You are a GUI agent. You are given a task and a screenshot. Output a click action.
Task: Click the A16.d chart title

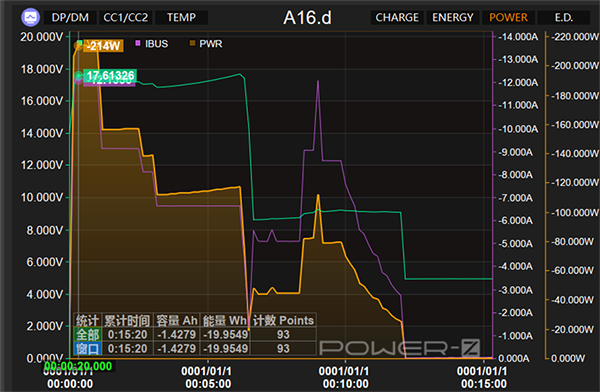click(307, 18)
